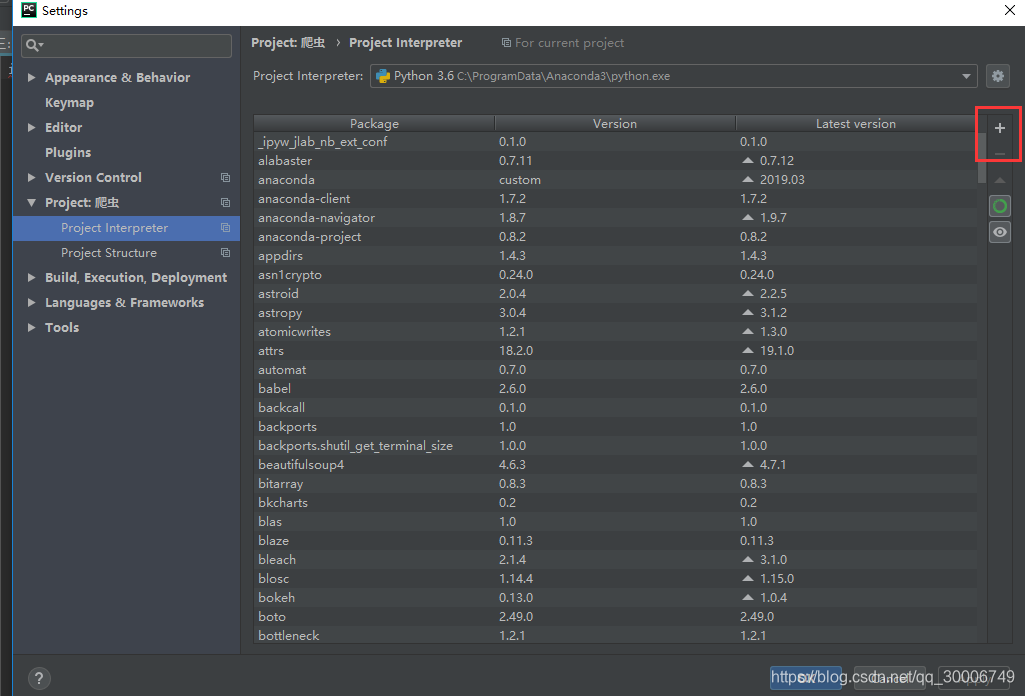1025x696 pixels.
Task: Click the package list vertical scrollbar
Action: (982, 159)
